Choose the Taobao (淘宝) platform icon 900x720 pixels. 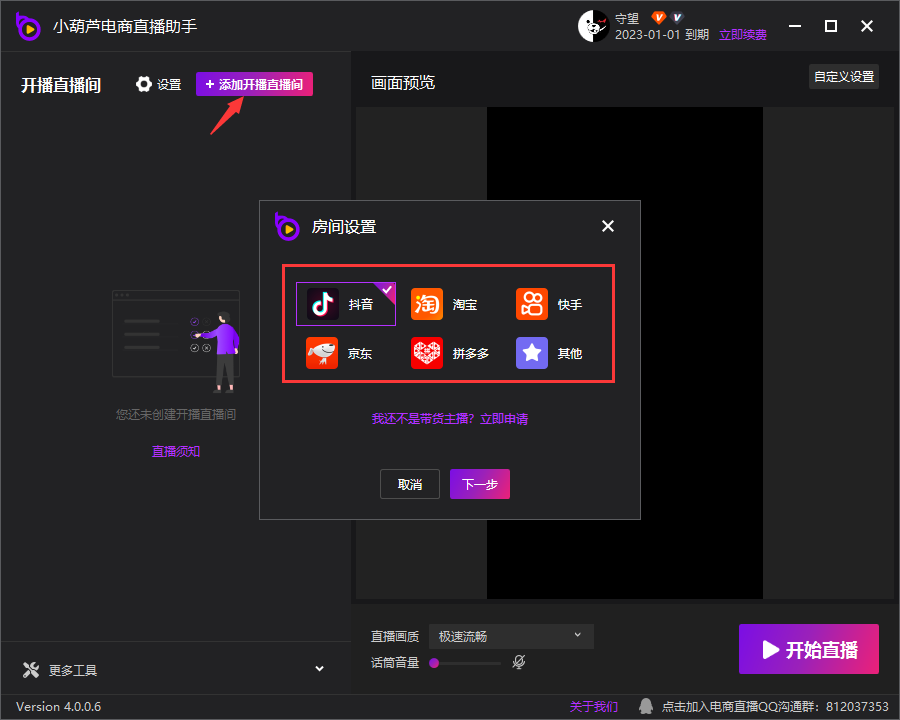point(427,304)
